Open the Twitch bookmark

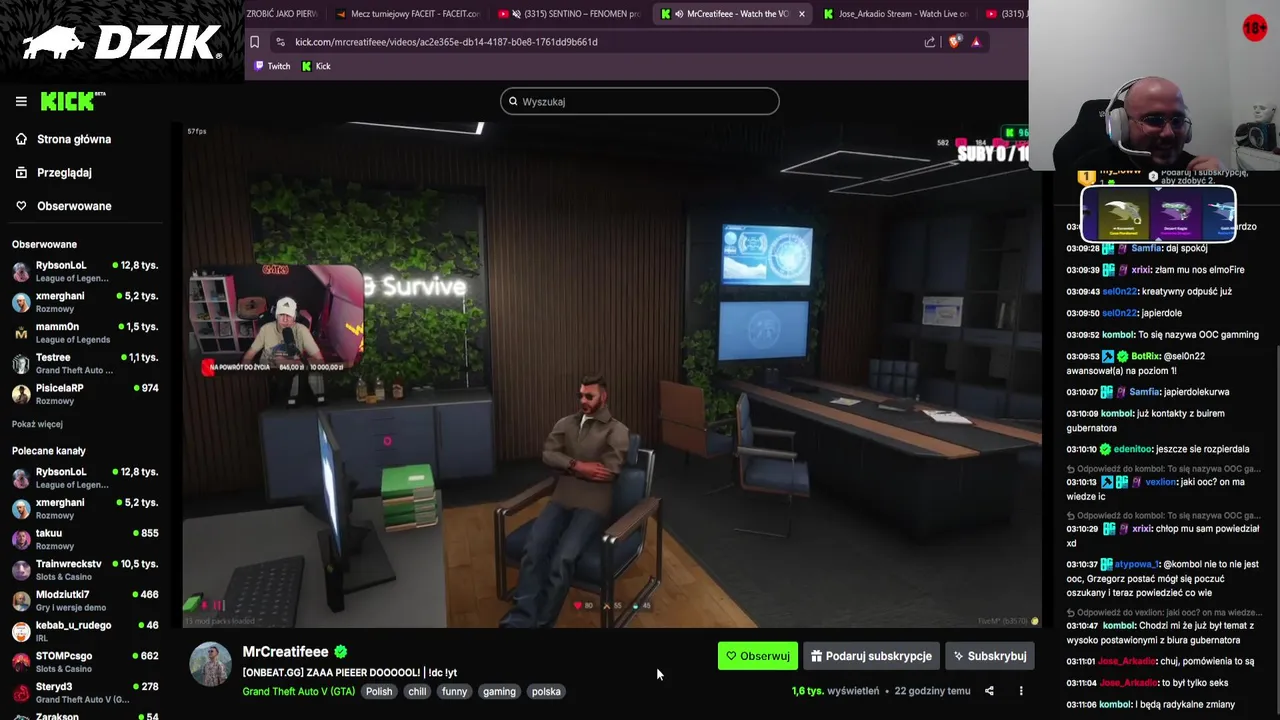[x=272, y=66]
